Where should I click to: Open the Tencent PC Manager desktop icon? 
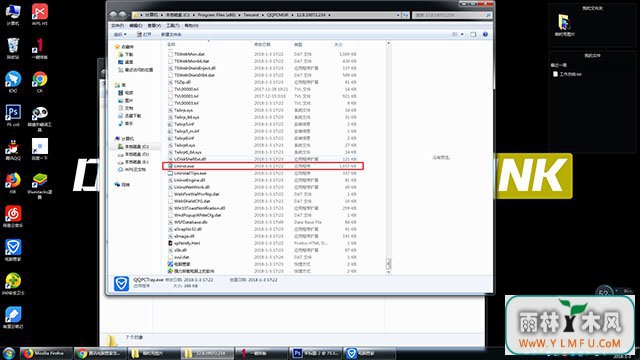click(13, 250)
